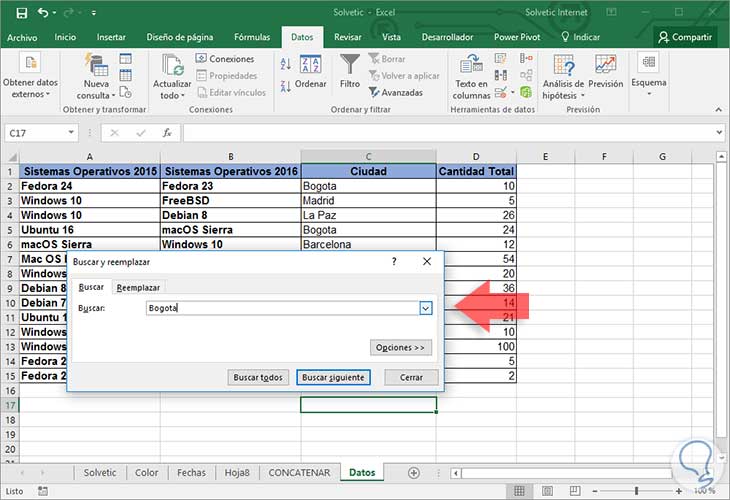Click Texto en columnas icon

pyautogui.click(x=471, y=64)
